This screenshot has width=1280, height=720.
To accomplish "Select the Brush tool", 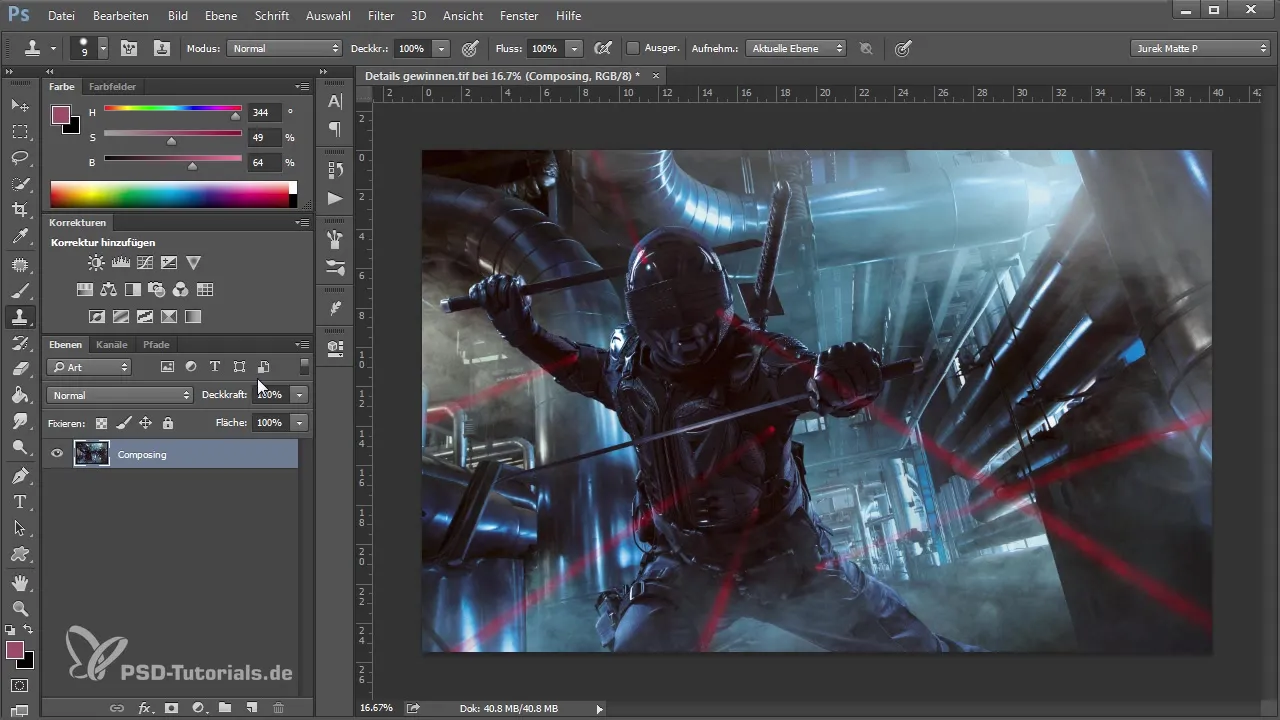I will [x=20, y=291].
